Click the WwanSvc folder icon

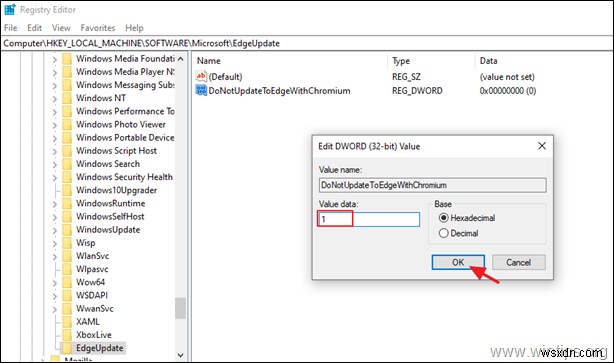[67, 309]
